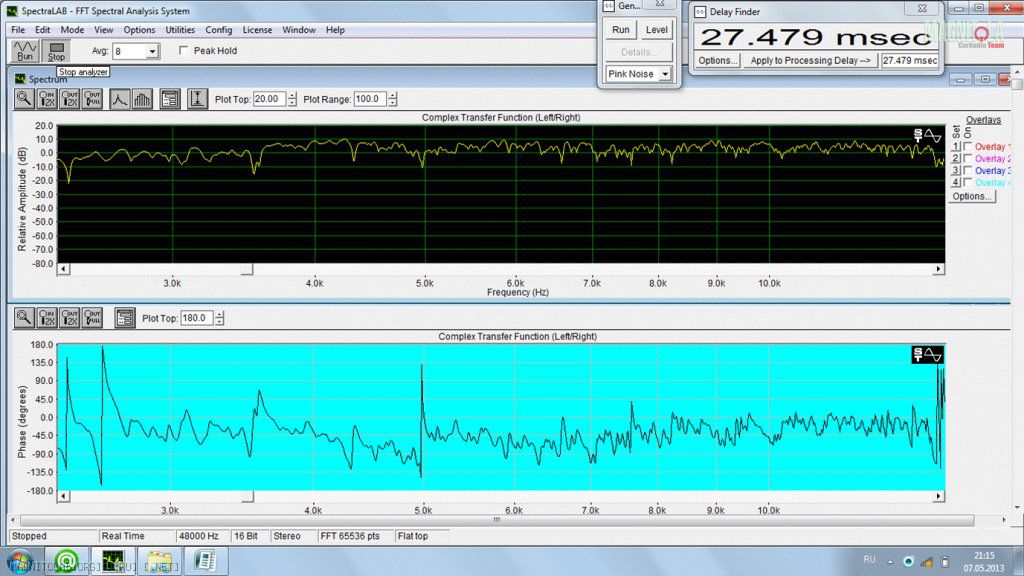This screenshot has height=576, width=1024.
Task: Click the overlays Options button
Action: point(972,196)
